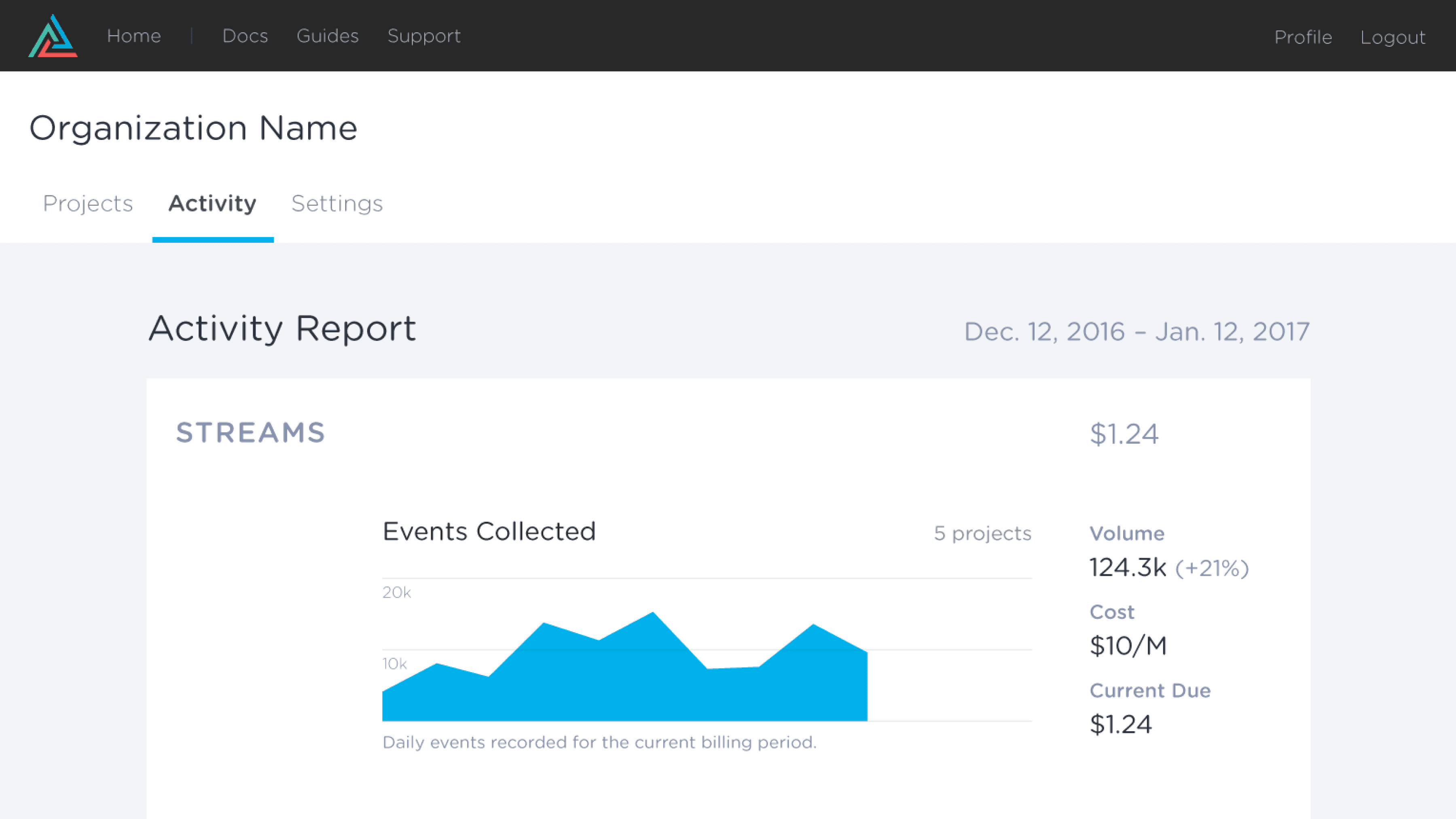Open the Home navigation item
1456x819 pixels.
pos(134,36)
